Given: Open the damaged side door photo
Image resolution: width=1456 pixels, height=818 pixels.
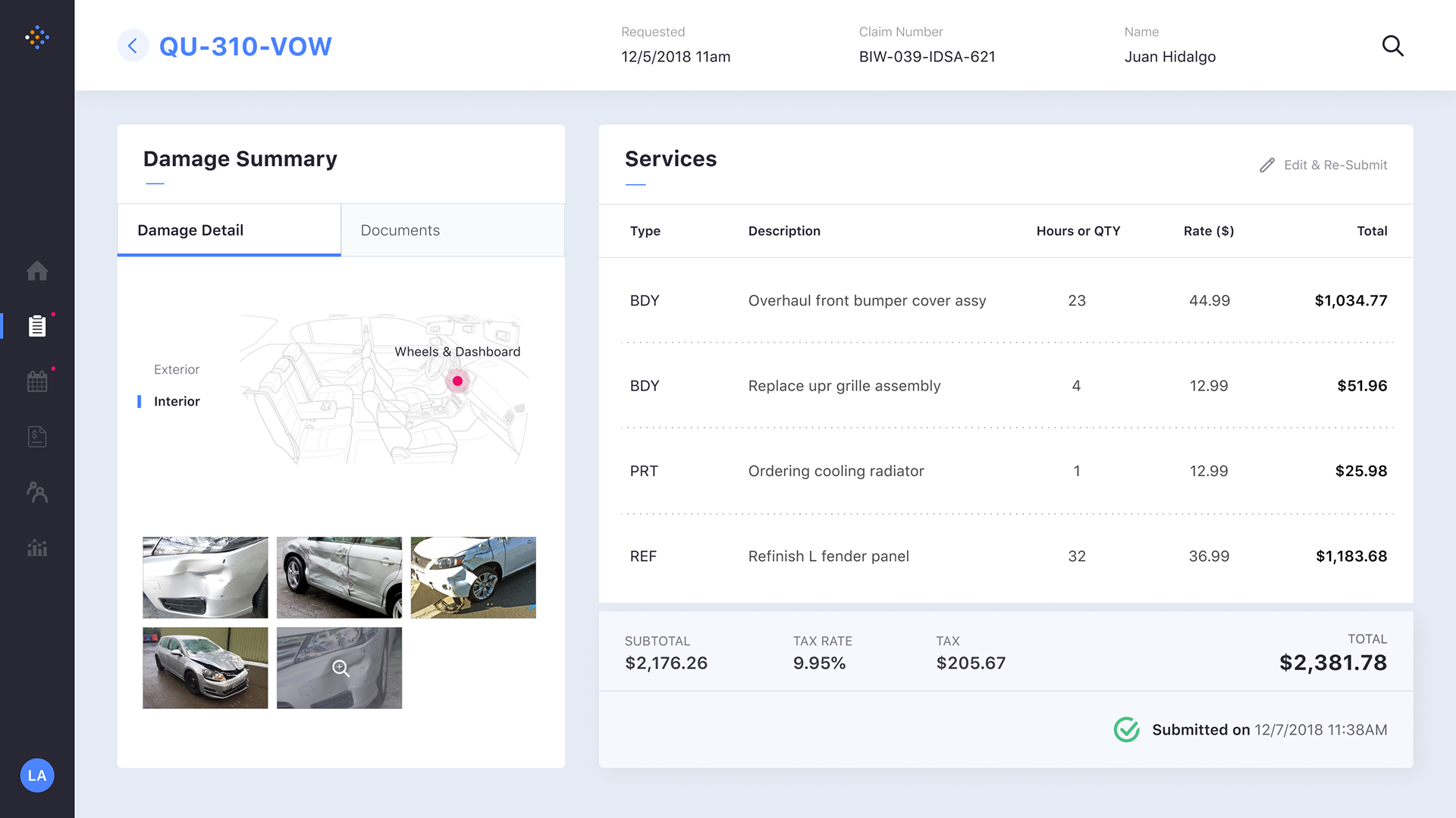Looking at the screenshot, I should (x=339, y=578).
